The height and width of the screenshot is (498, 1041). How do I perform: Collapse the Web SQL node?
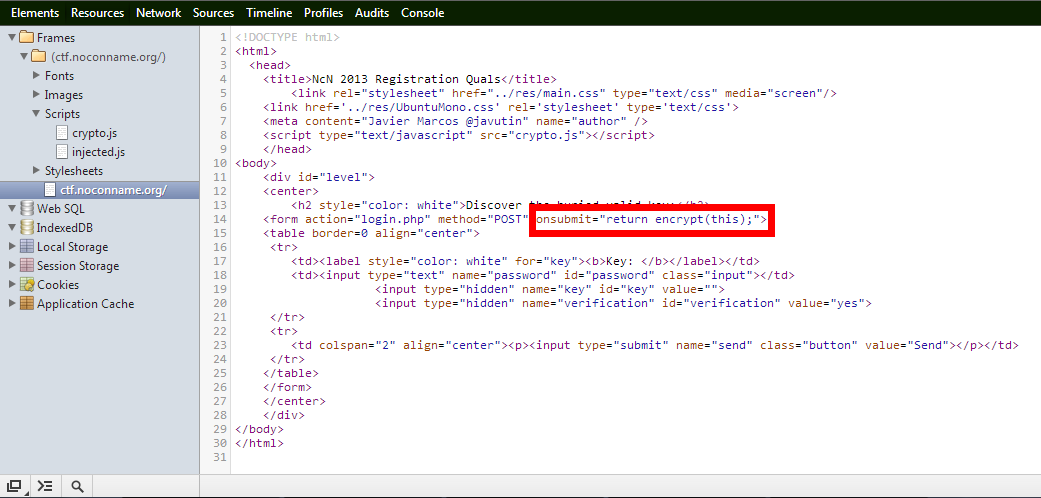[x=11, y=208]
